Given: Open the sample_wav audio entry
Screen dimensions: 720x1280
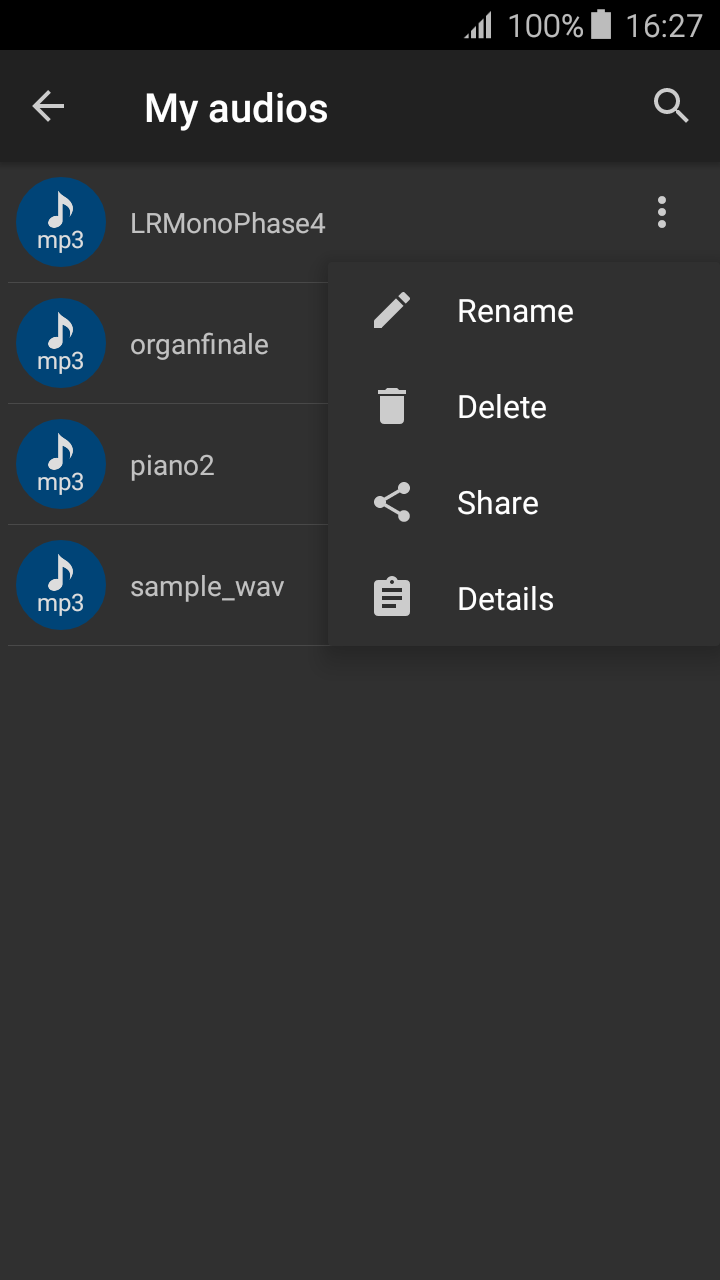Looking at the screenshot, I should click(207, 587).
